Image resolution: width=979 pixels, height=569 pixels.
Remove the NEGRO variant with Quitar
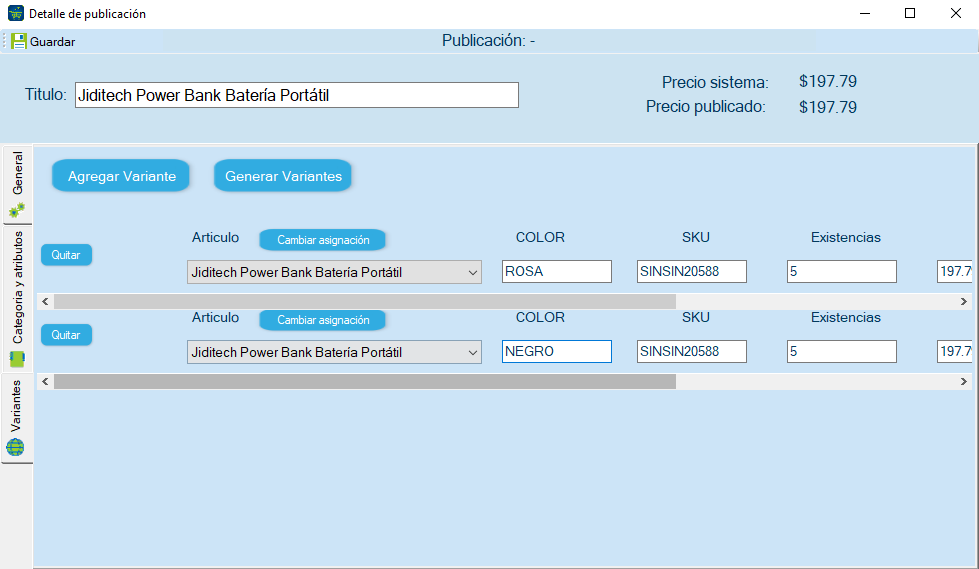click(66, 335)
